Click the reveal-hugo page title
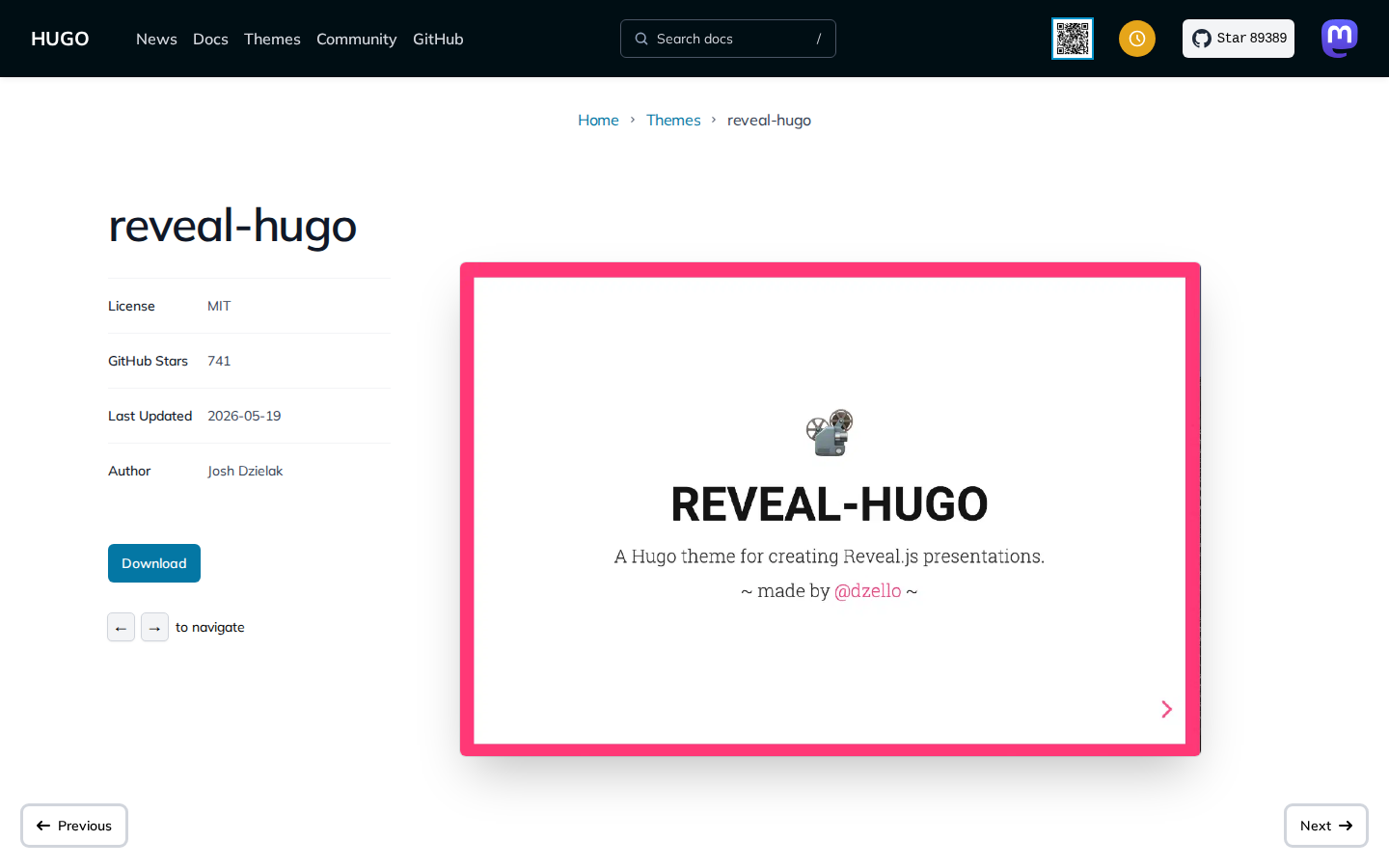1389x868 pixels. tap(232, 226)
